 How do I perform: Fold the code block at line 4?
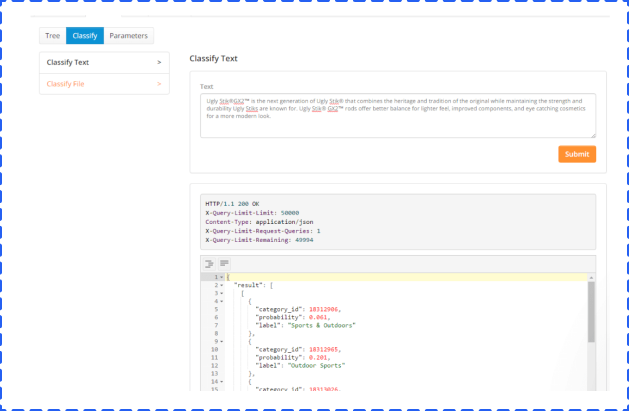pyautogui.click(x=220, y=301)
